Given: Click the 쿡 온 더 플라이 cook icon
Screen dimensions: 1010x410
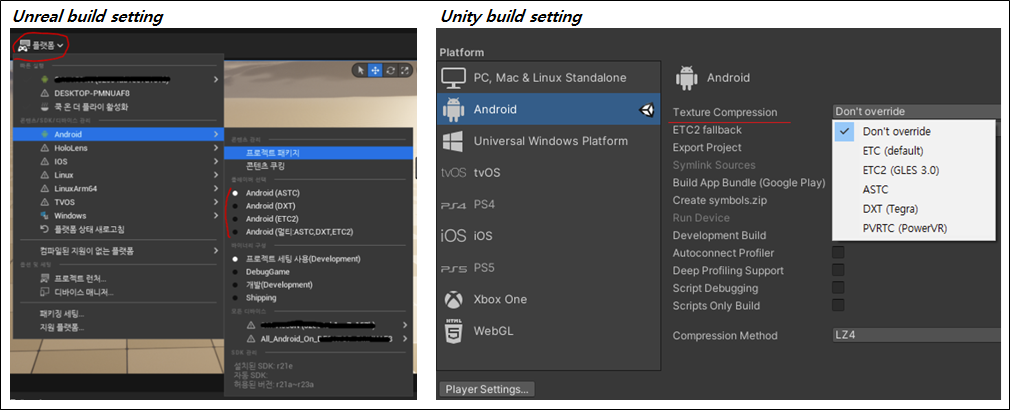Looking at the screenshot, I should pyautogui.click(x=44, y=107).
